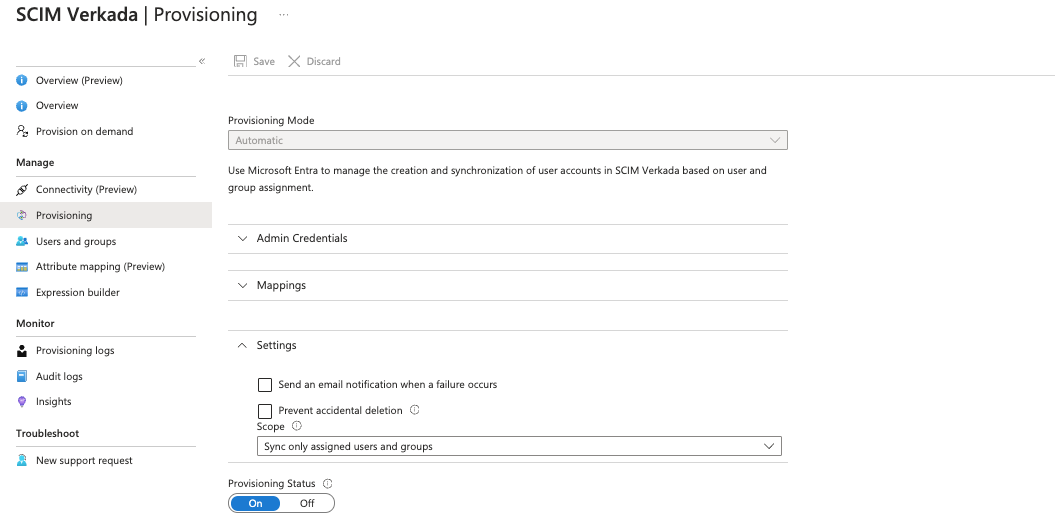The image size is (1055, 529).
Task: Collapse the left navigation sidebar
Action: 202,61
